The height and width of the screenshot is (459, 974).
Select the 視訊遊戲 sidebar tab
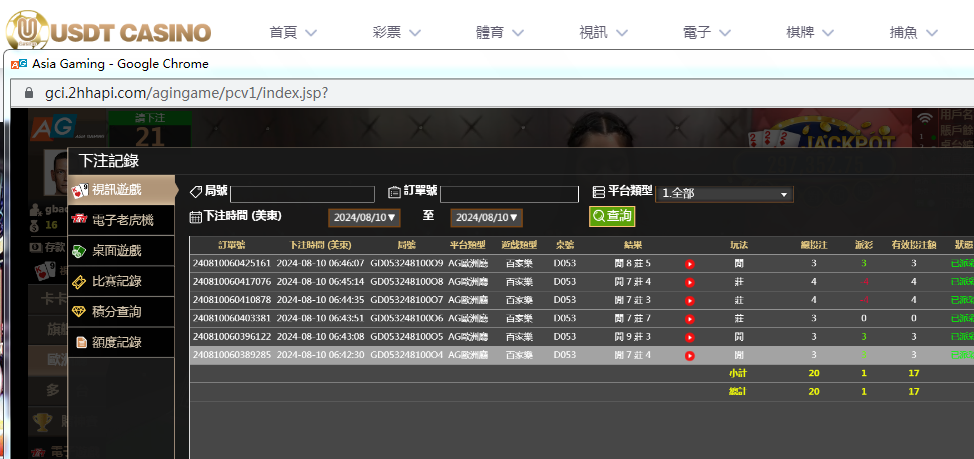click(x=121, y=190)
